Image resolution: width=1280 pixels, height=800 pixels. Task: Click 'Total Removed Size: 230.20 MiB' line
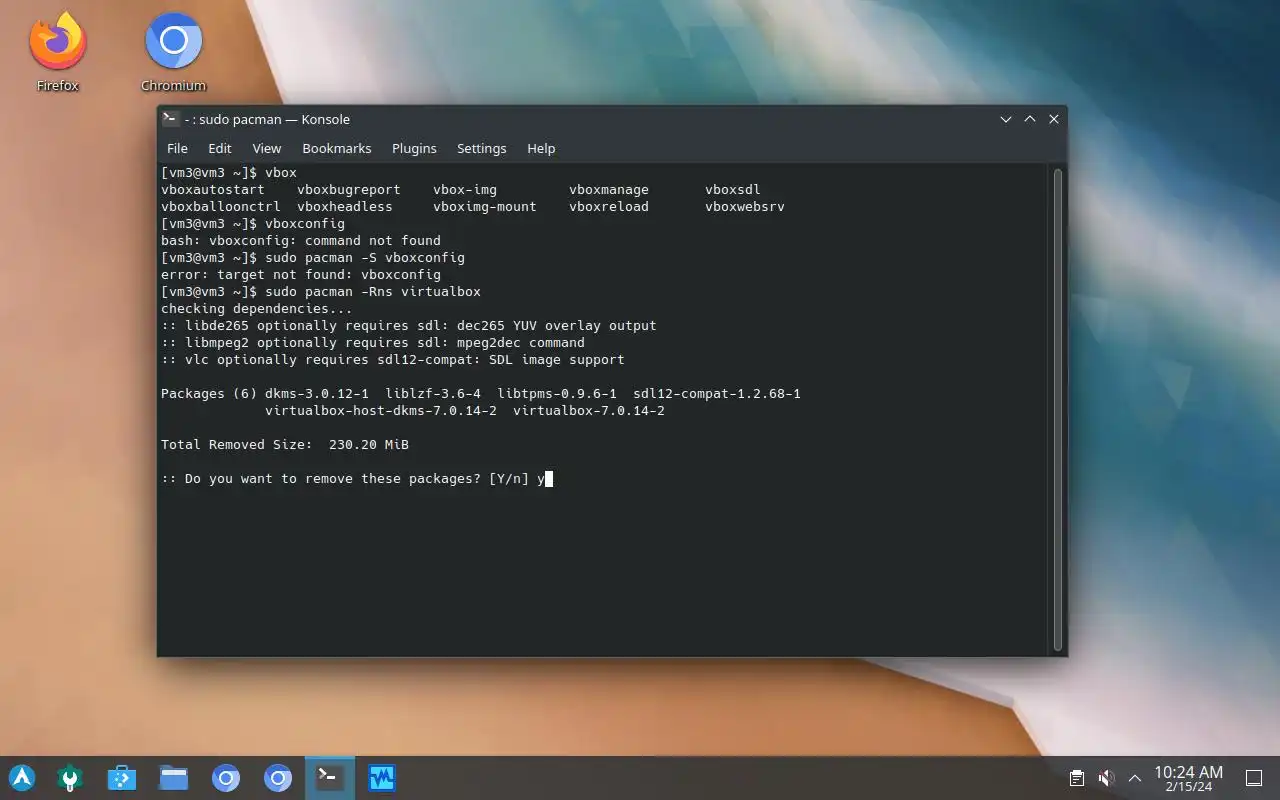click(x=285, y=445)
